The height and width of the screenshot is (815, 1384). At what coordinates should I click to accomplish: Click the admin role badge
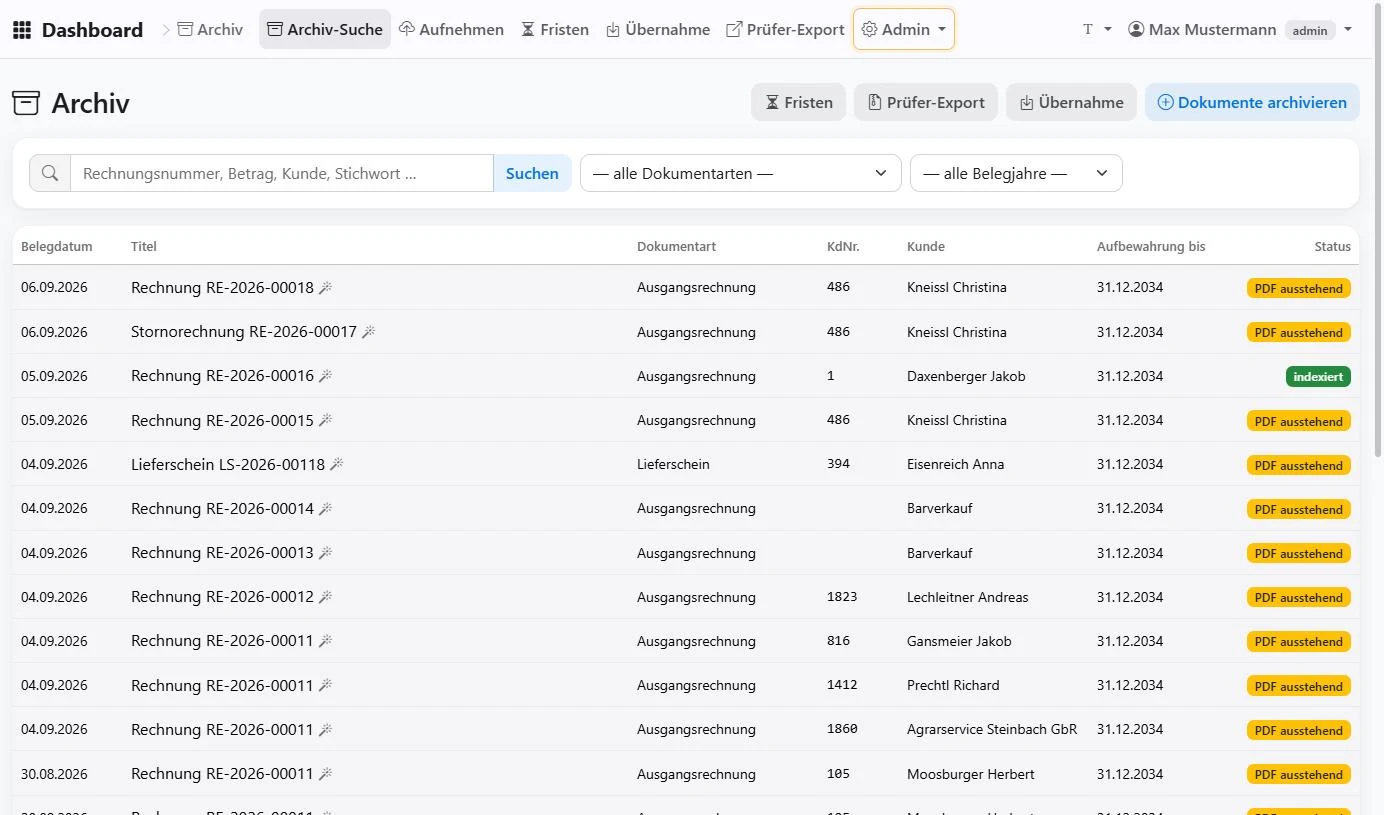(1310, 31)
